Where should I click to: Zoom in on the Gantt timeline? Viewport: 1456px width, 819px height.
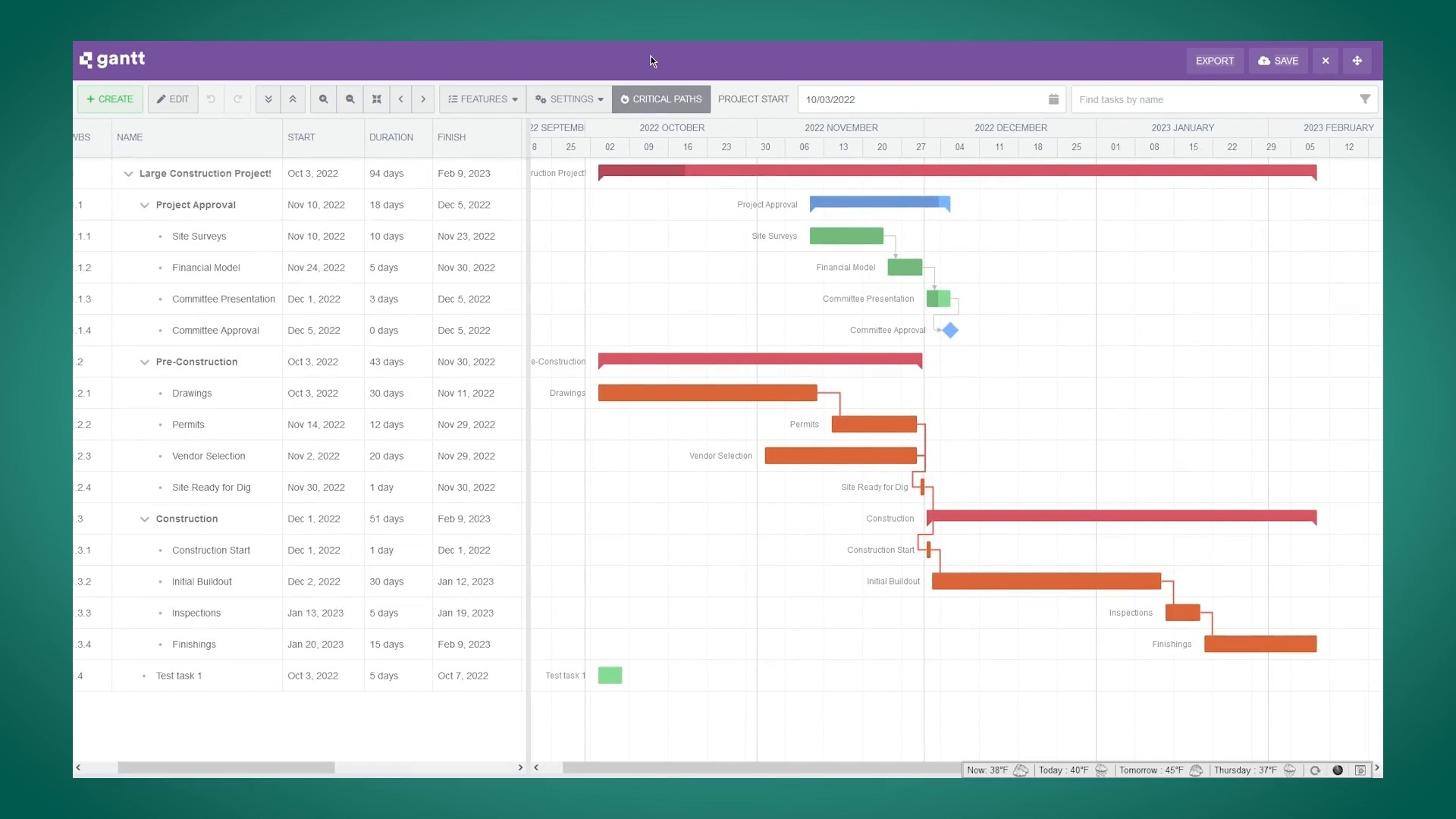coord(324,99)
